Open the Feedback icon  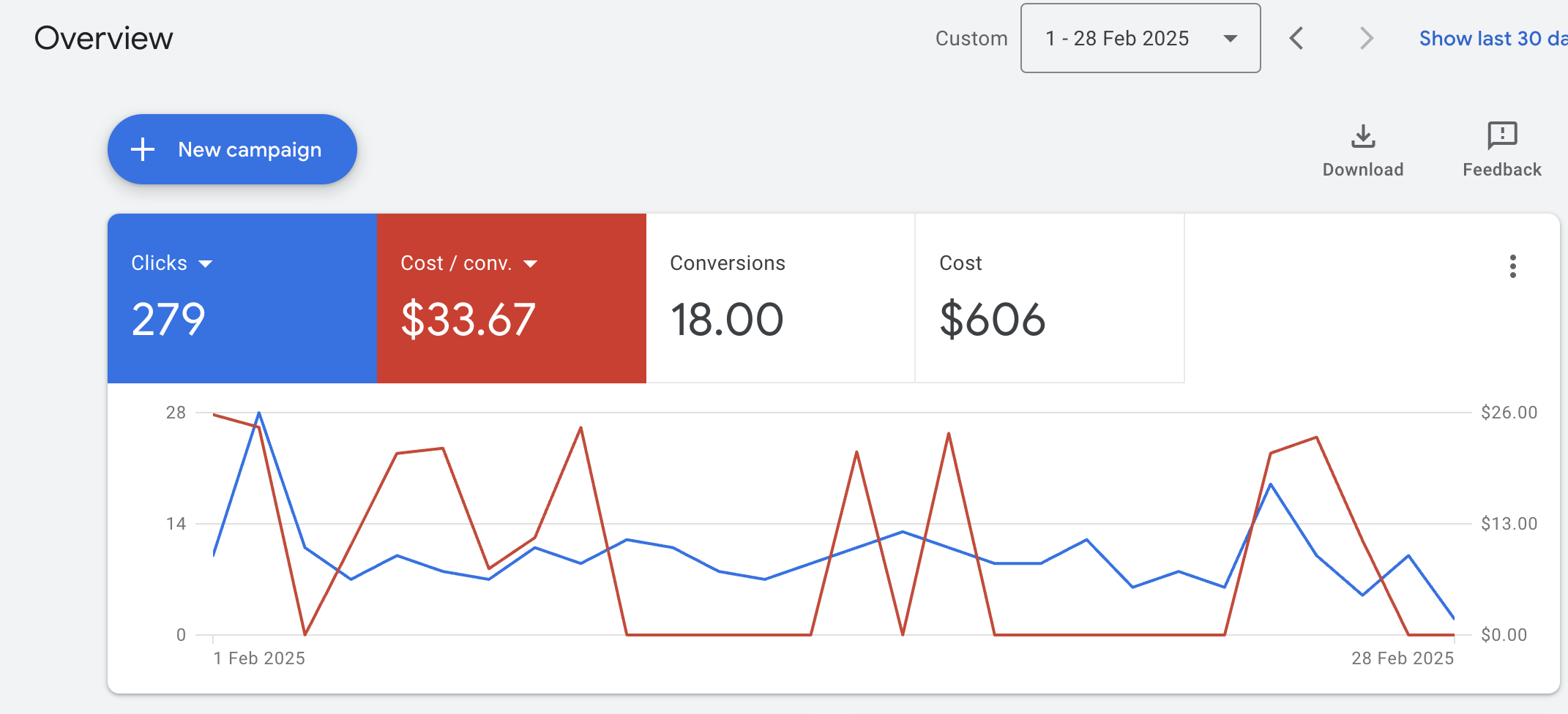(1502, 135)
